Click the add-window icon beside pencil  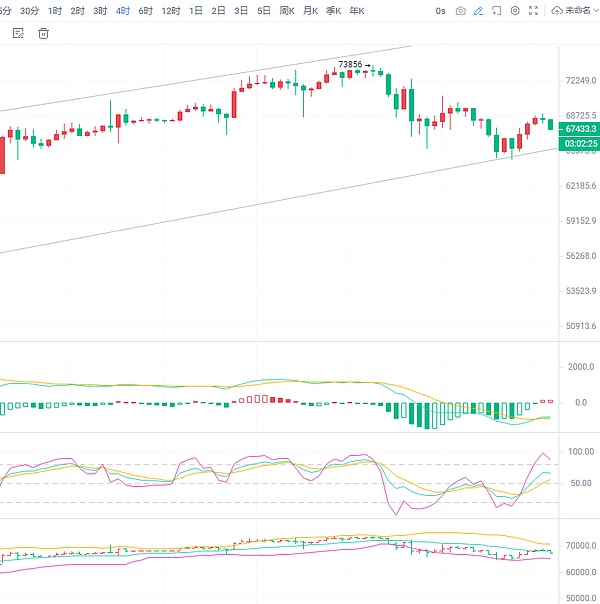(x=497, y=11)
